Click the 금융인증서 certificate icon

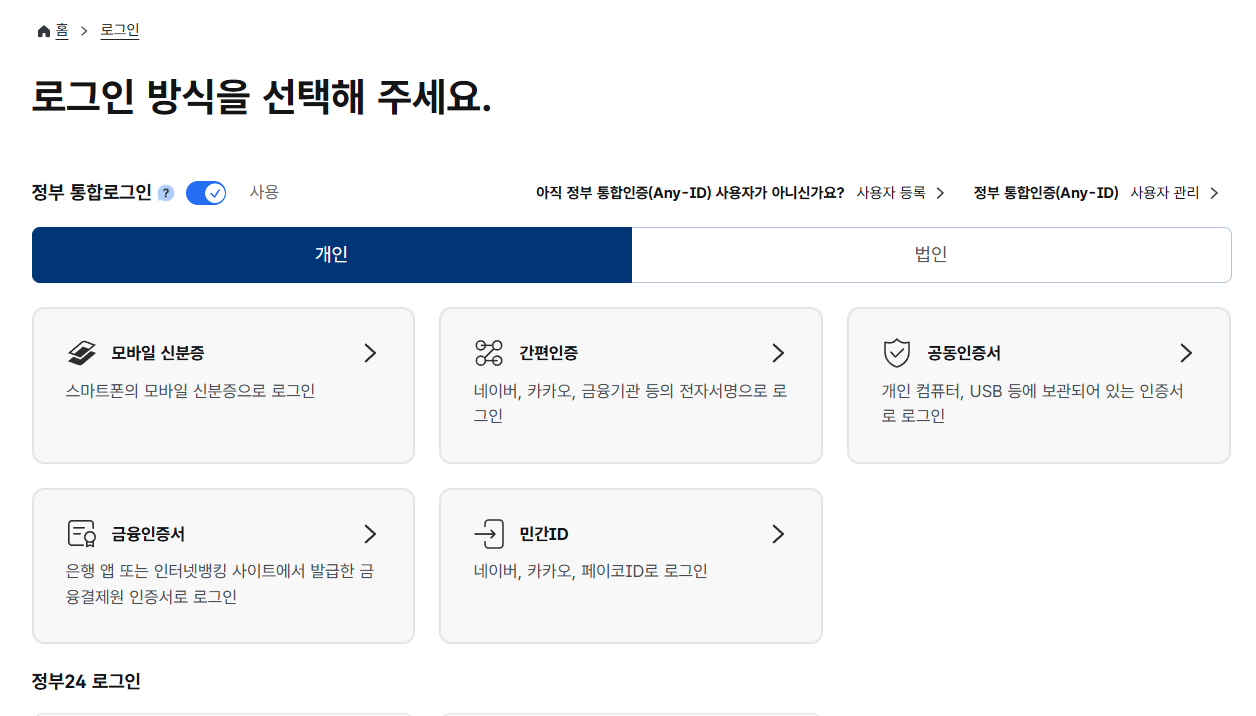pyautogui.click(x=82, y=534)
